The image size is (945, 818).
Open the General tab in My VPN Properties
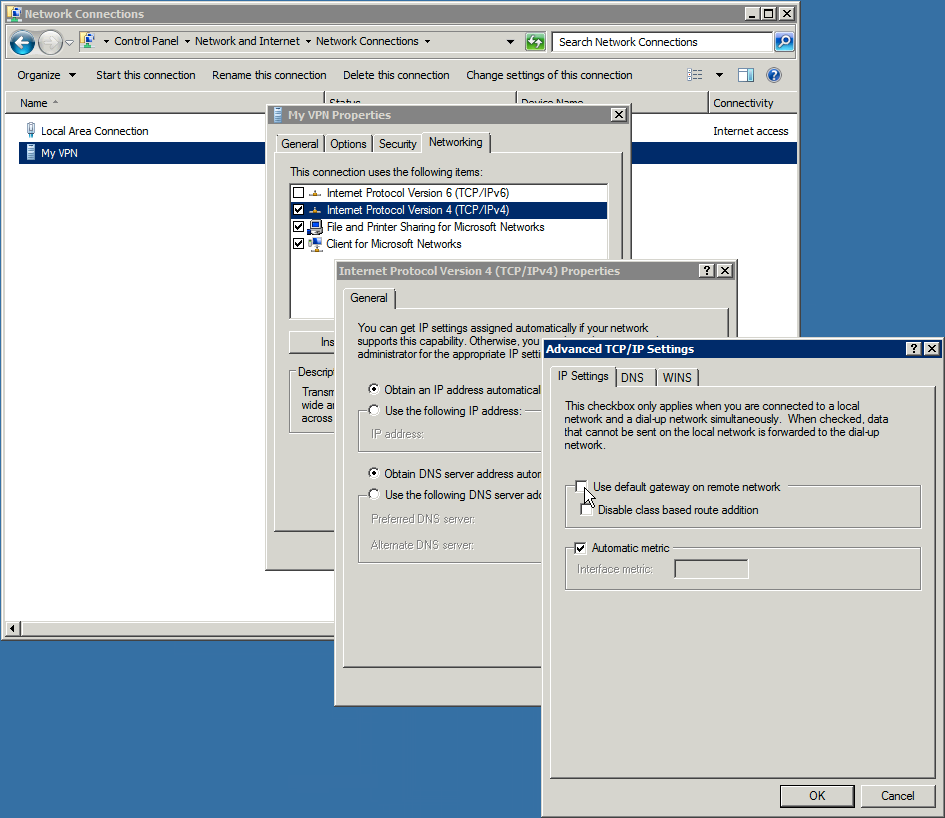click(300, 143)
